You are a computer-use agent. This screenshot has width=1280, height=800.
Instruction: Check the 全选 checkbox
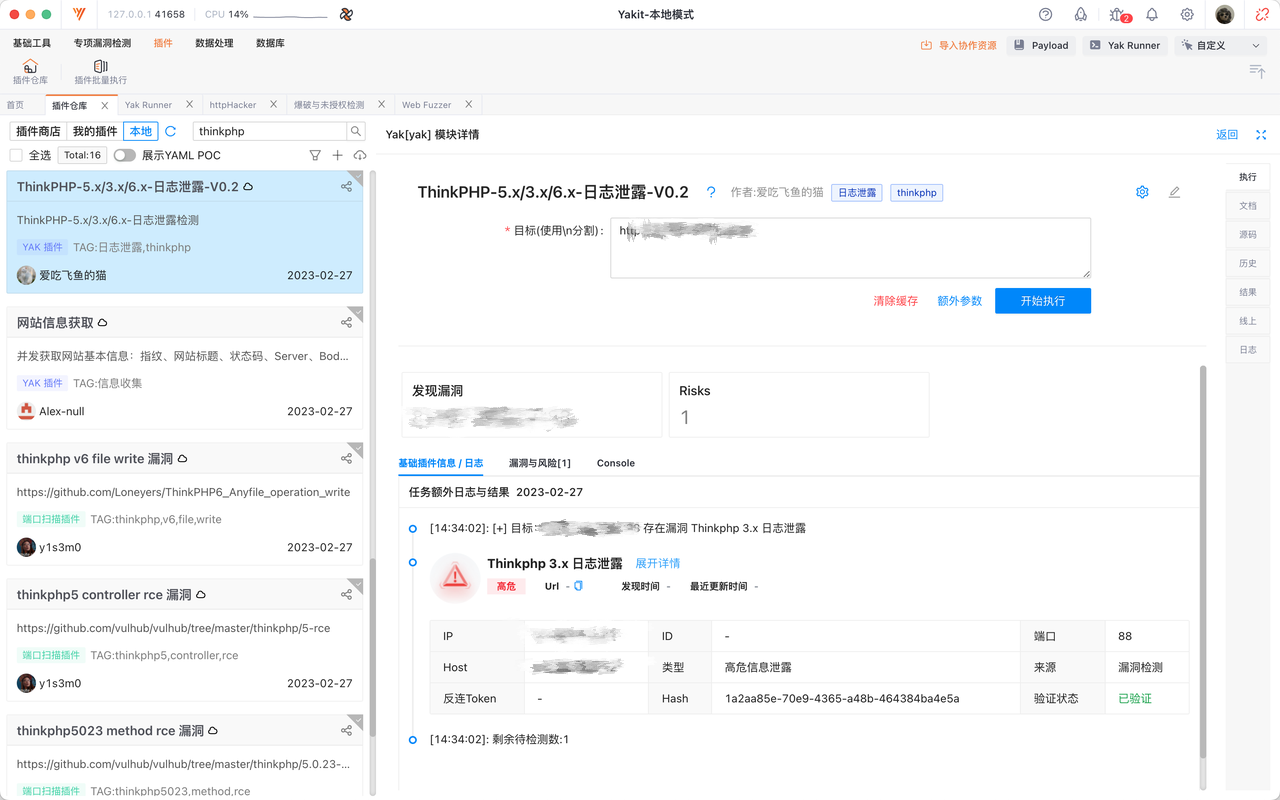tap(16, 155)
